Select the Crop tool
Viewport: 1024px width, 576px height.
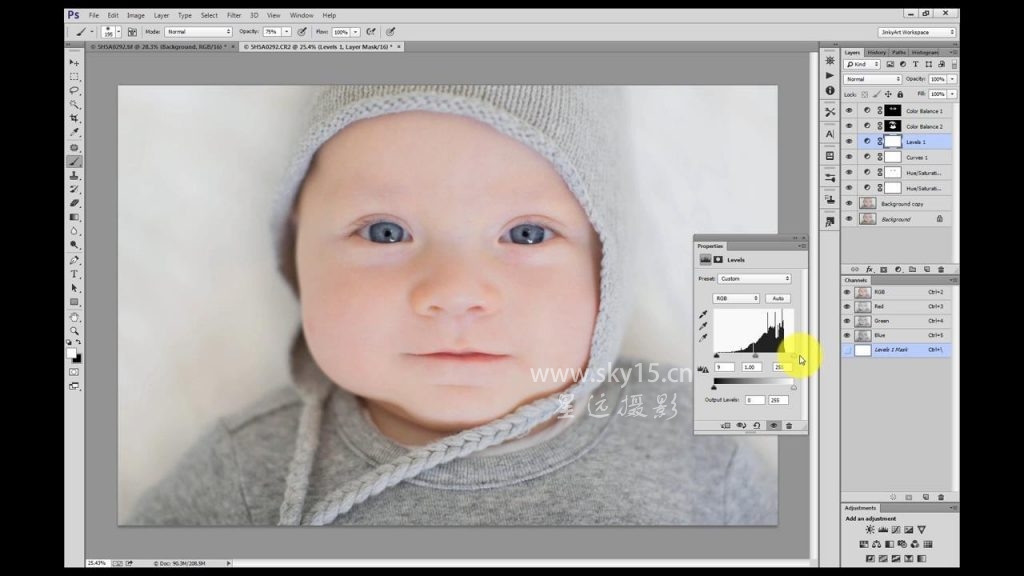click(x=74, y=119)
